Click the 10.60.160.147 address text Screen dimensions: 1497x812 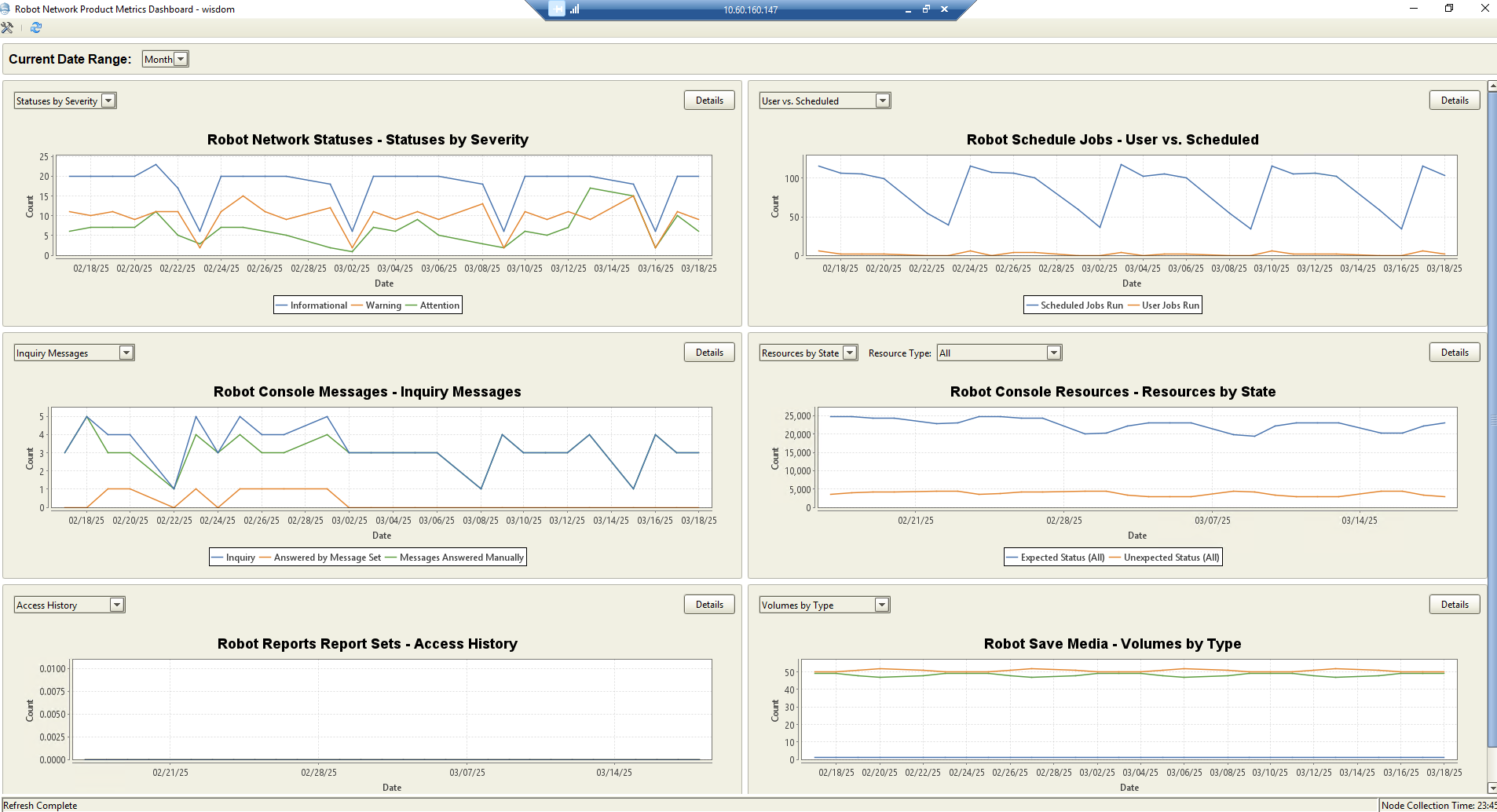click(751, 10)
